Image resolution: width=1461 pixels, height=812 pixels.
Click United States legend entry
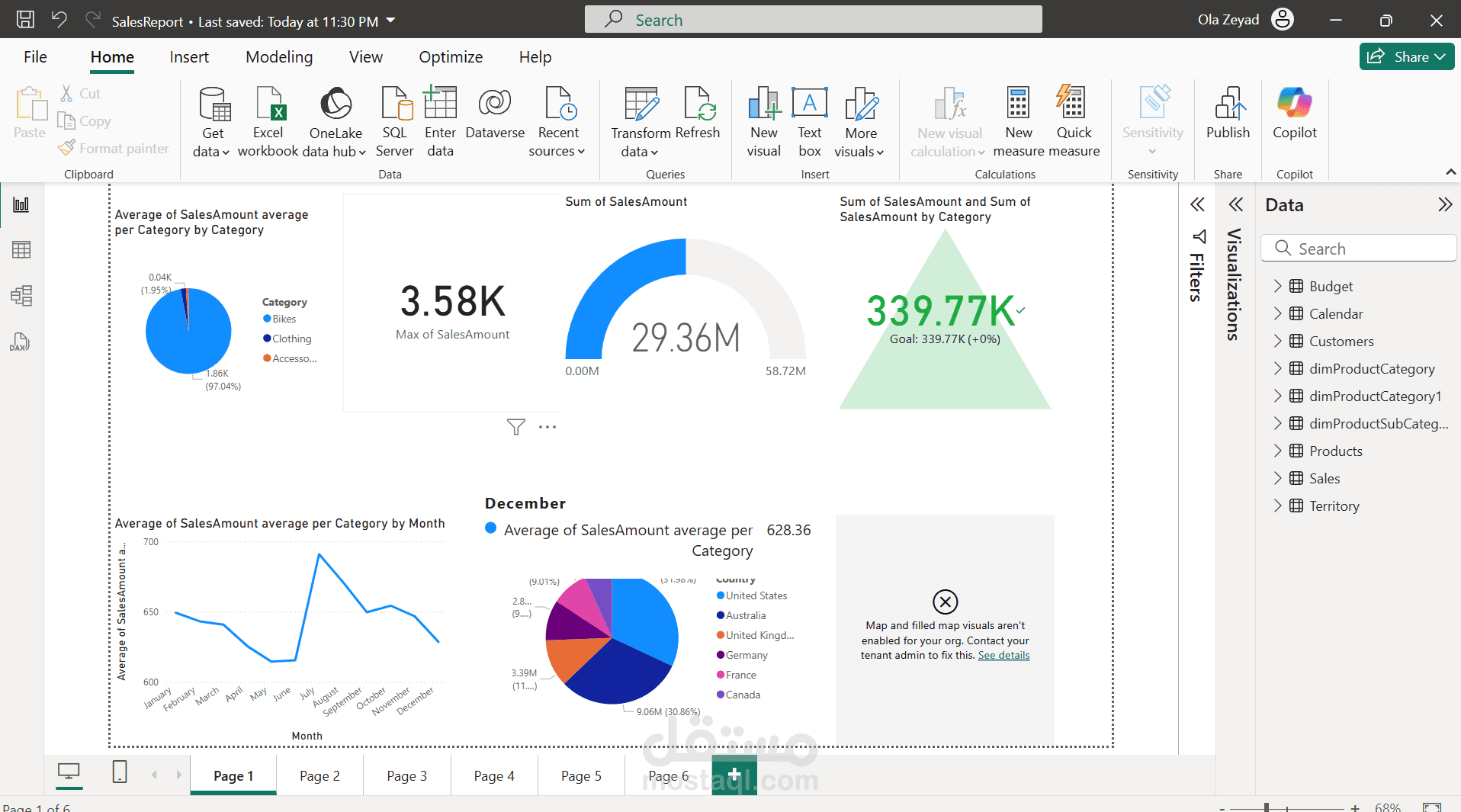tap(751, 595)
